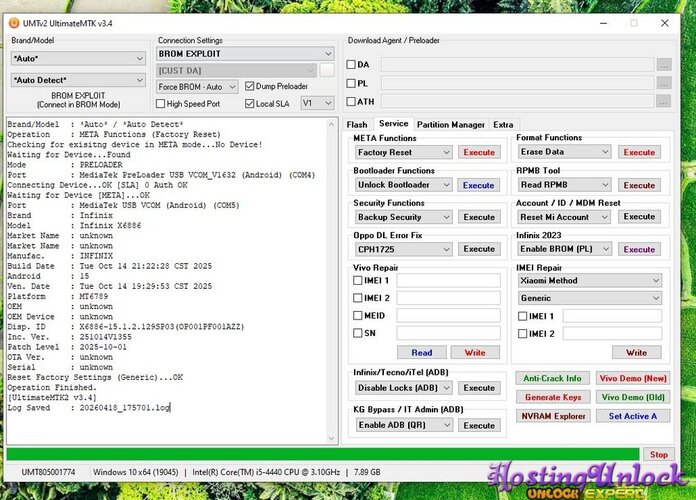Execute the KG Bypass / IT Admin action
696x500 pixels.
[479, 425]
